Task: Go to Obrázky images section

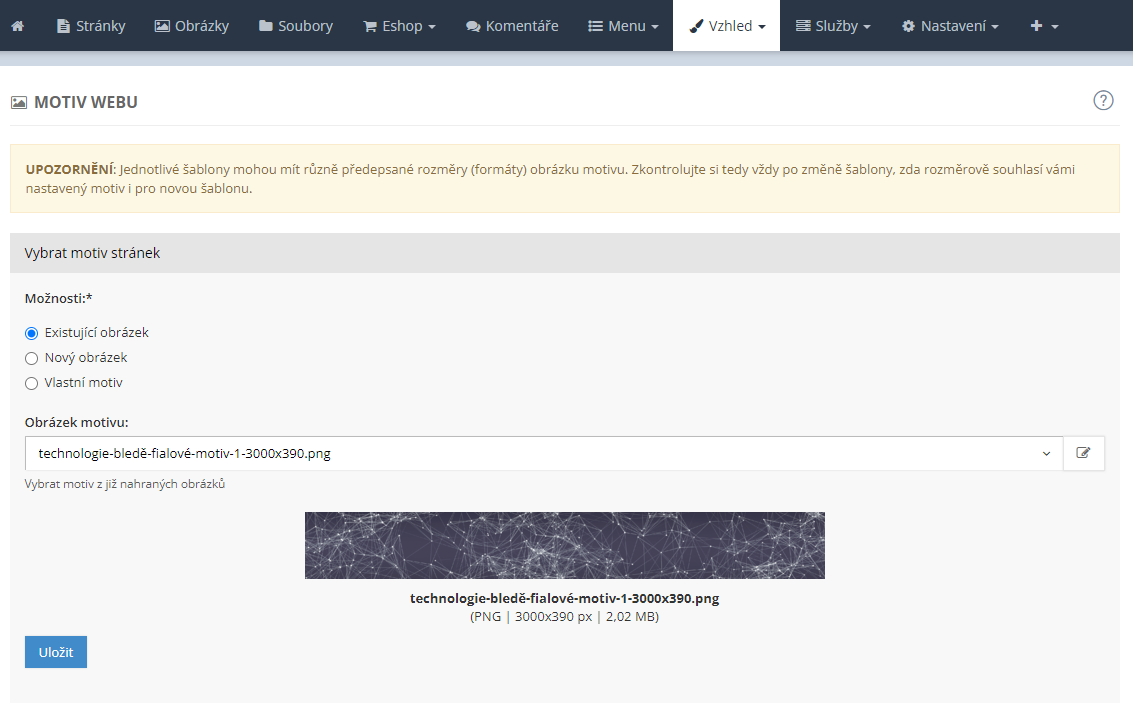Action: point(191,26)
